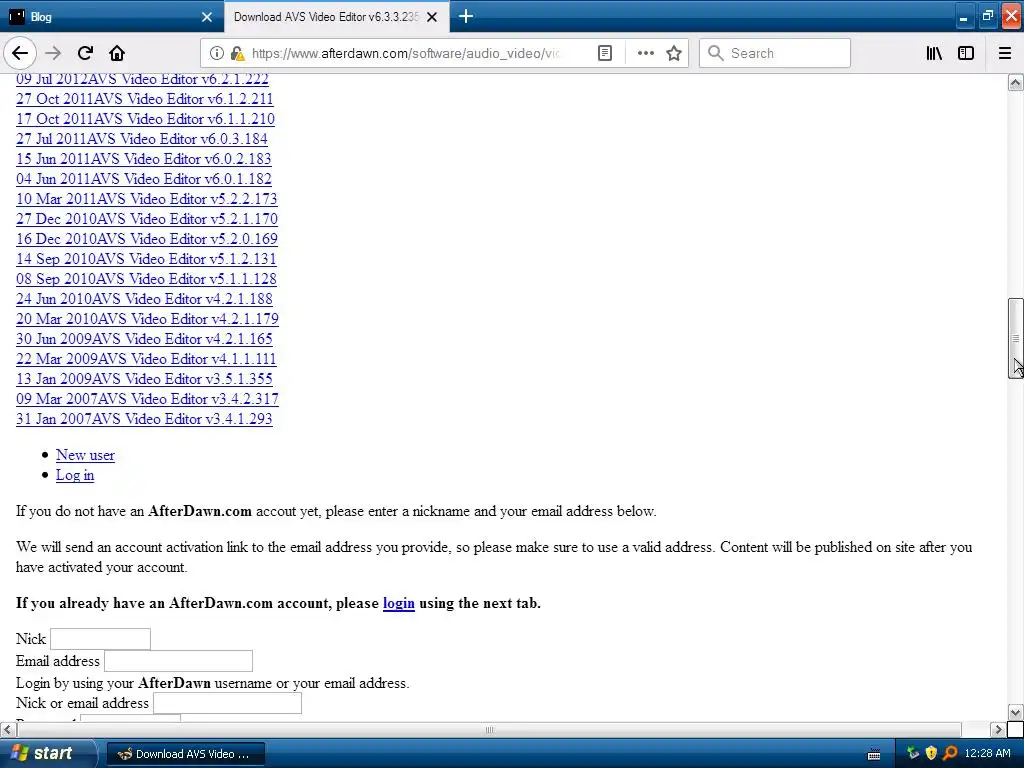The width and height of the screenshot is (1024, 768).
Task: Click the horizontal scrollbar thumb
Action: pos(488,729)
